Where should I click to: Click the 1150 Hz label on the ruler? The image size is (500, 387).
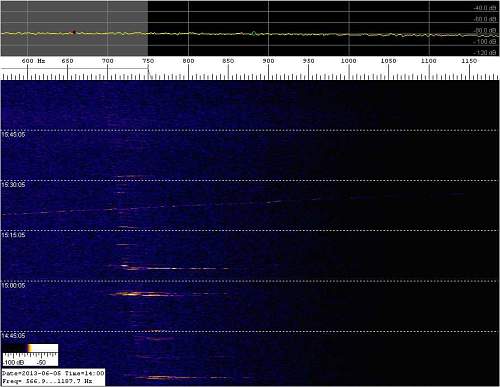pyautogui.click(x=469, y=61)
